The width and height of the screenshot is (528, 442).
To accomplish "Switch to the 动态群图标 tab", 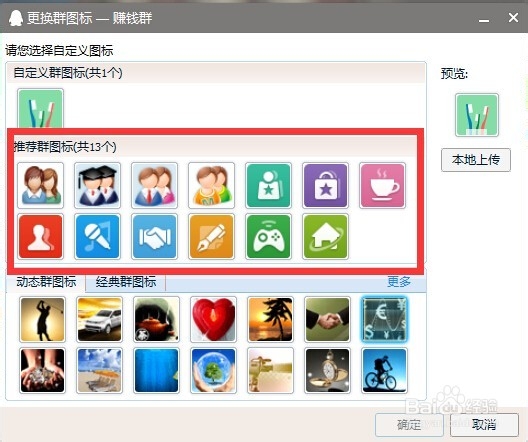I will click(x=46, y=282).
